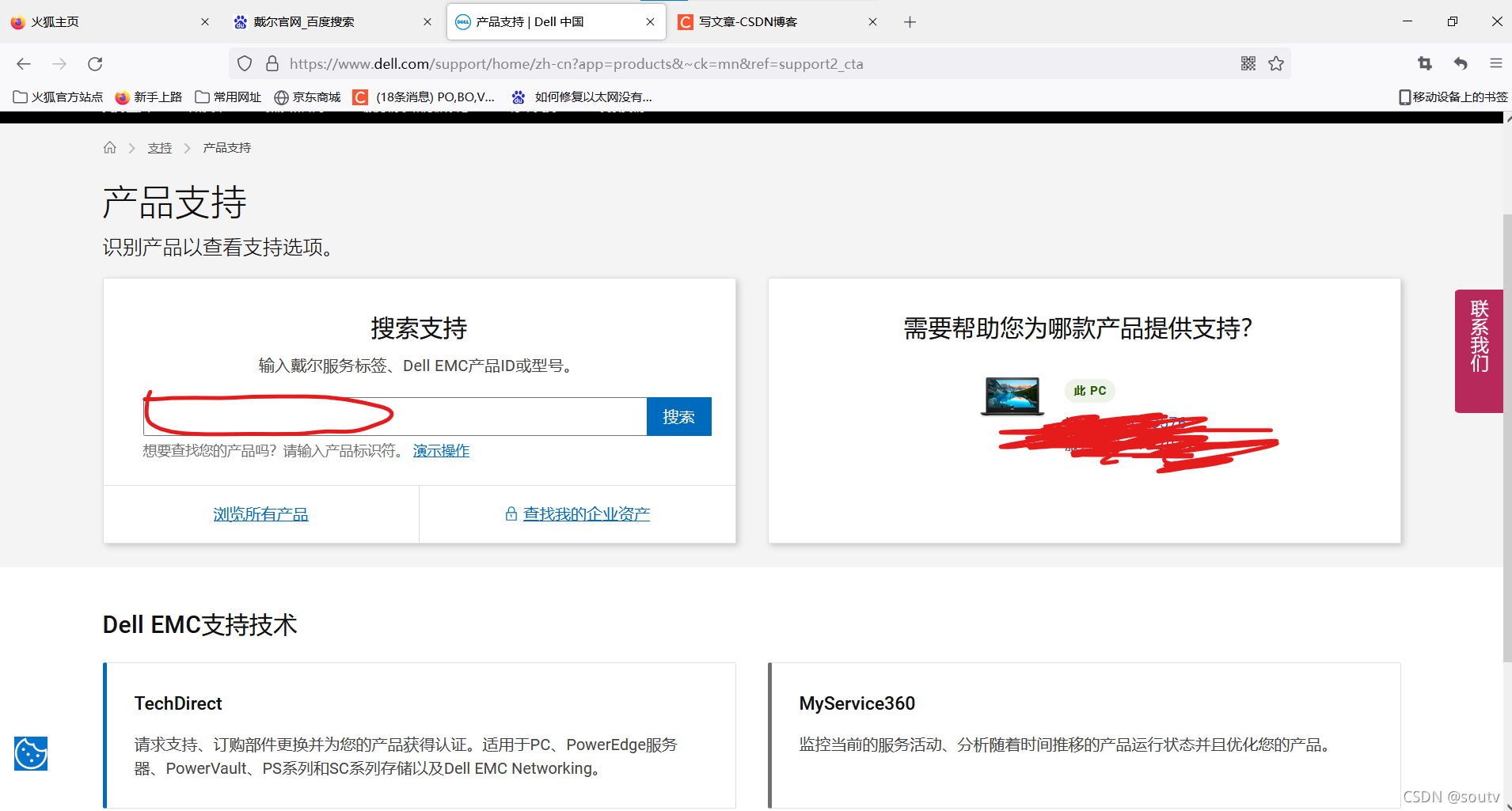The height and width of the screenshot is (811, 1512).
Task: Click the home icon in breadcrumb
Action: coord(110,147)
